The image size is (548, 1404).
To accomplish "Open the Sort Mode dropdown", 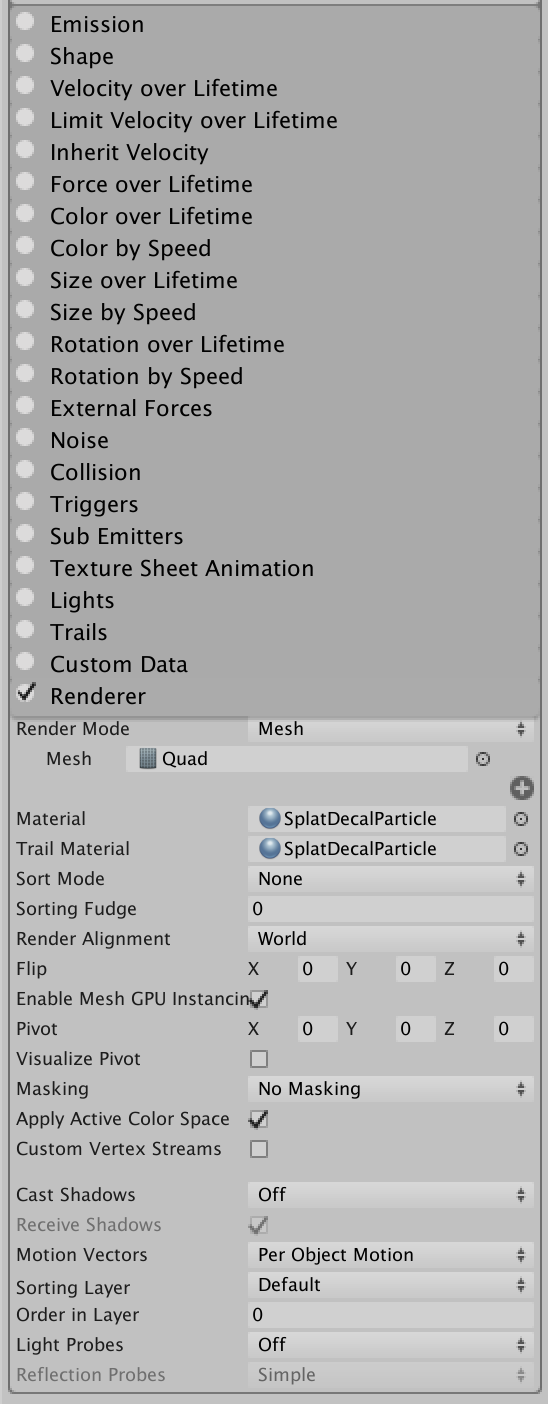I will (x=390, y=879).
